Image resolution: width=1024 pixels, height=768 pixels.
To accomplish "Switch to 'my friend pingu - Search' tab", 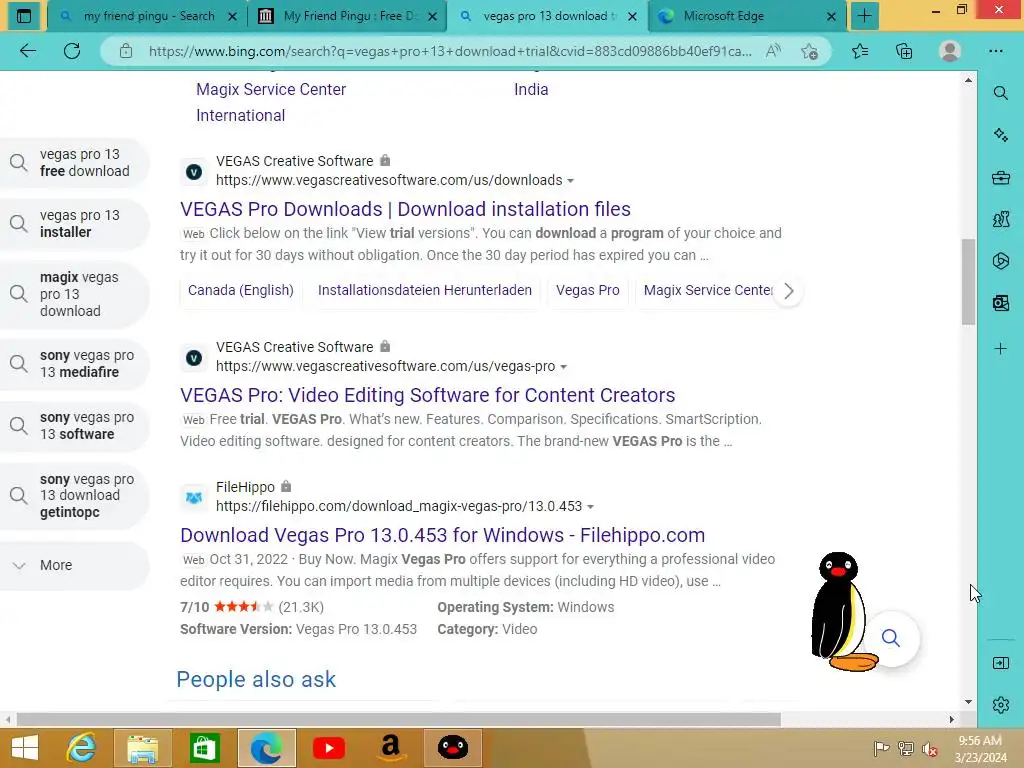I will tap(147, 16).
